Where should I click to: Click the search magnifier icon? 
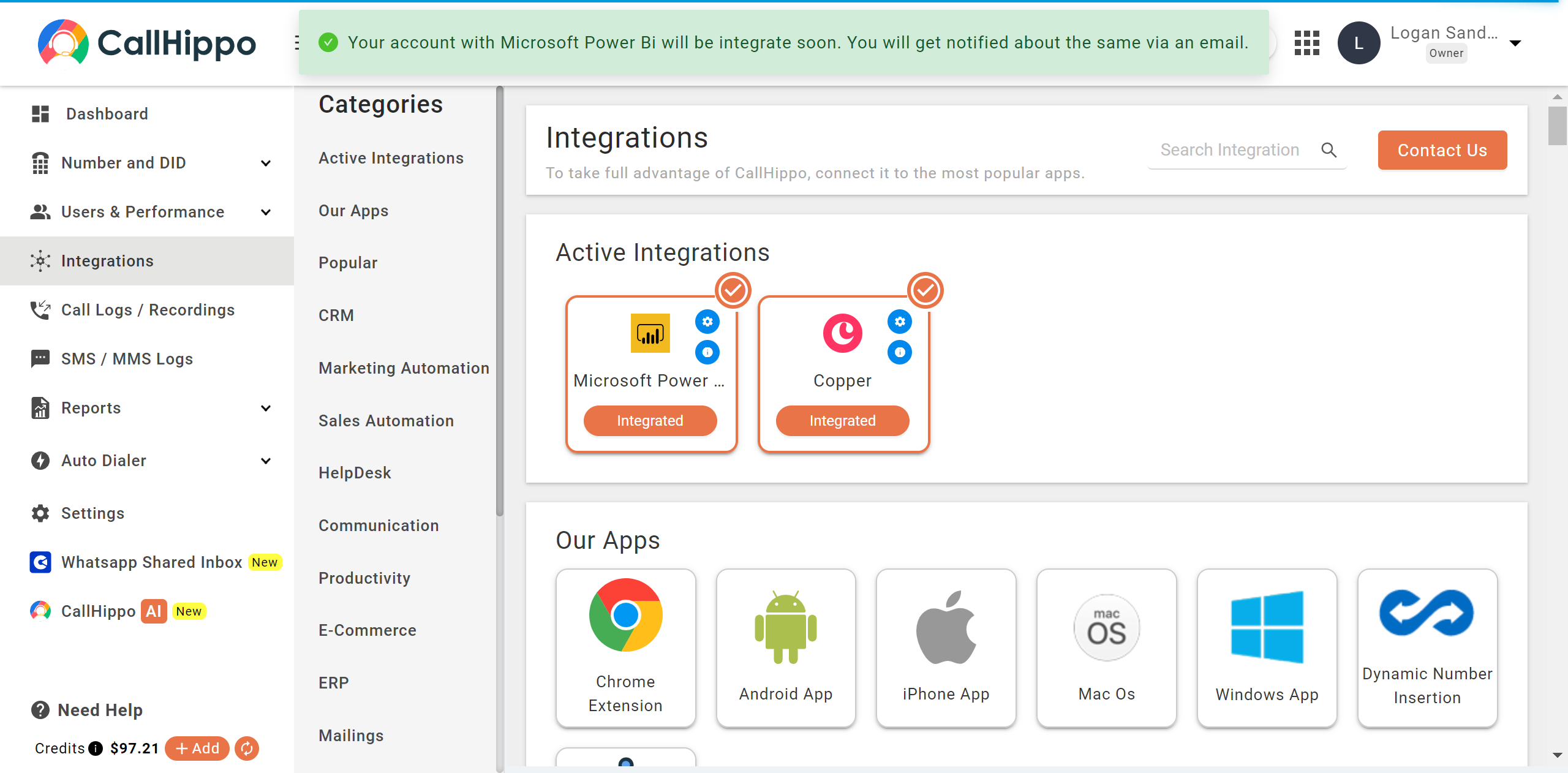tap(1329, 150)
